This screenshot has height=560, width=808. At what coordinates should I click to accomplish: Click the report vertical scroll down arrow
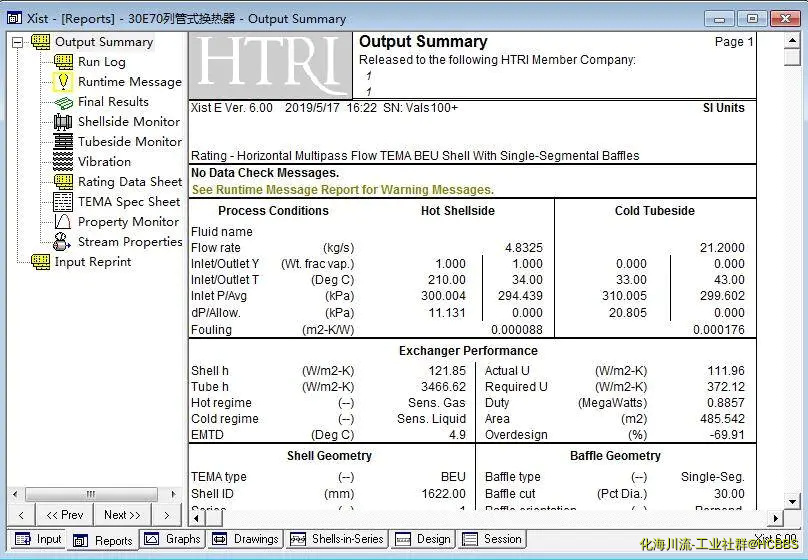click(x=792, y=501)
